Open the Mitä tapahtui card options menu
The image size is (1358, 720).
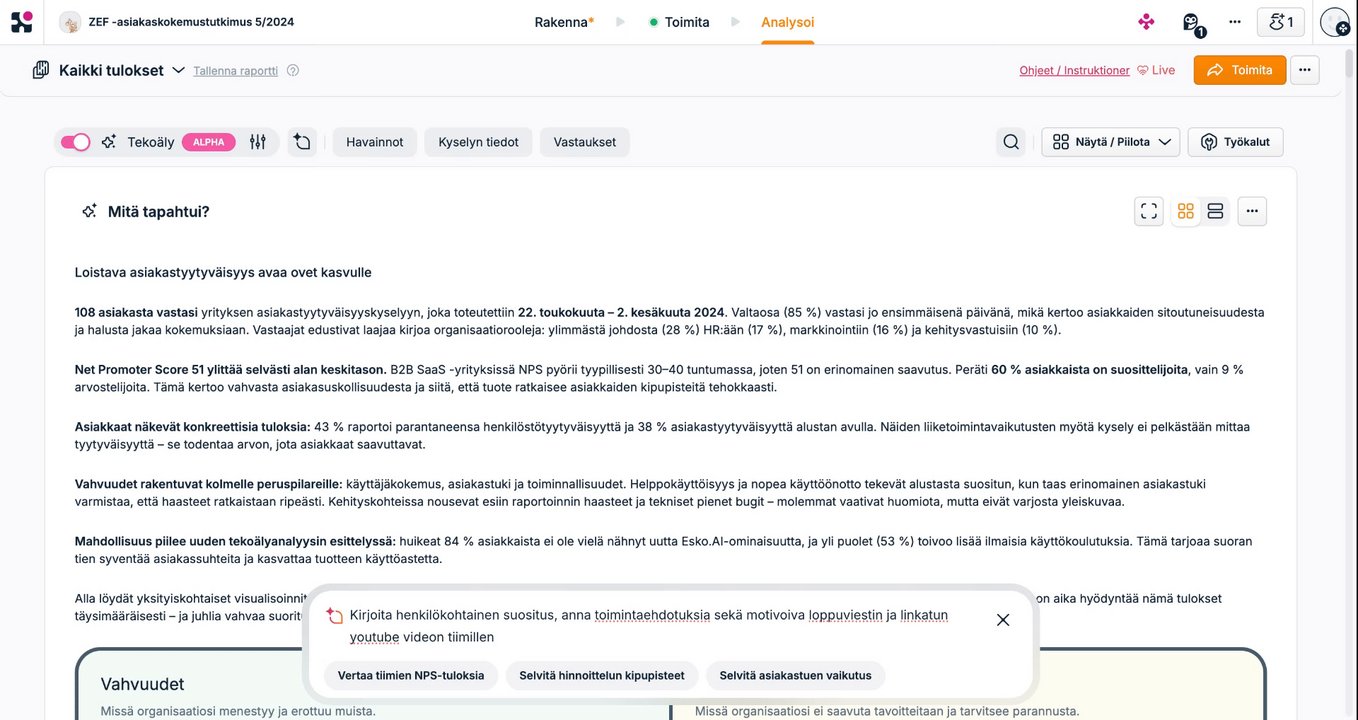[x=1252, y=211]
